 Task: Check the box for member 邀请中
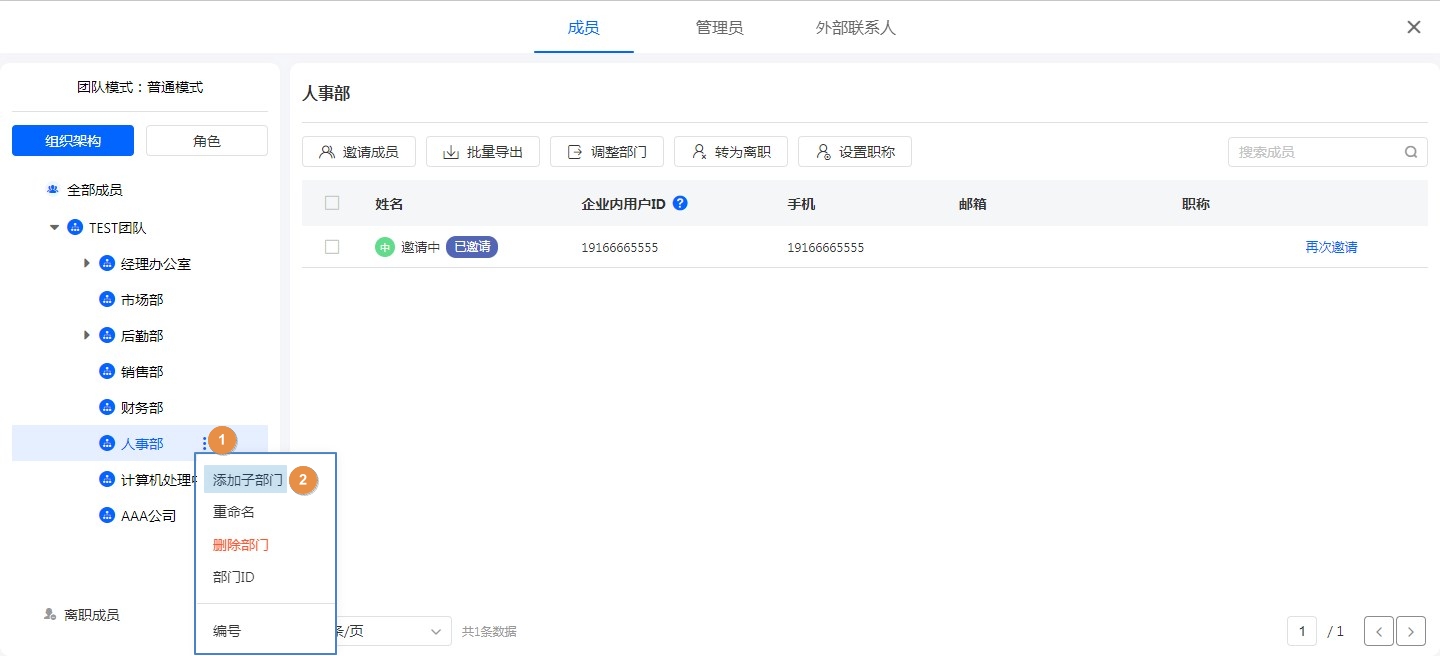[x=332, y=247]
